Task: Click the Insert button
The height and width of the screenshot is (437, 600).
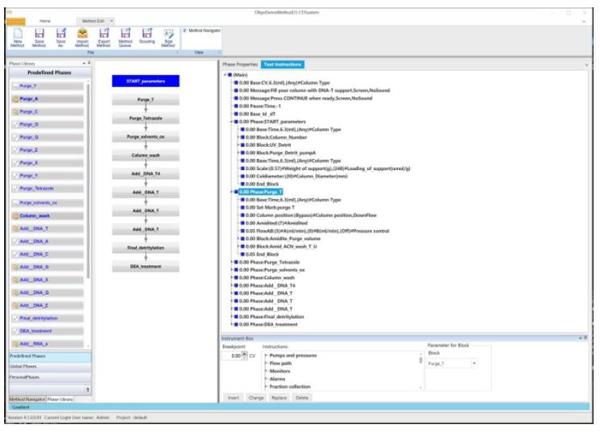Action: point(232,397)
